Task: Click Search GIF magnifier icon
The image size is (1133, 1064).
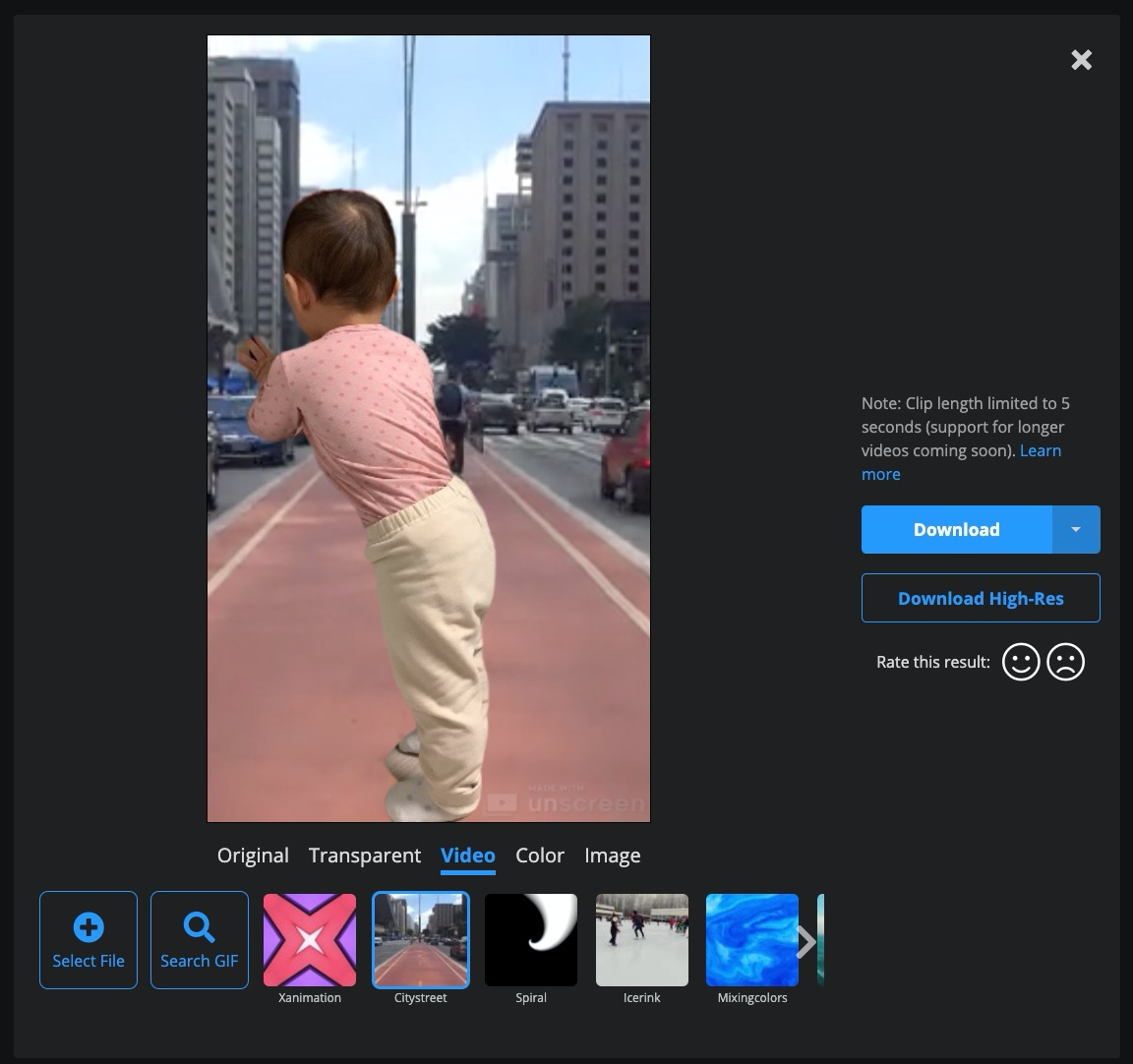Action: (x=199, y=927)
